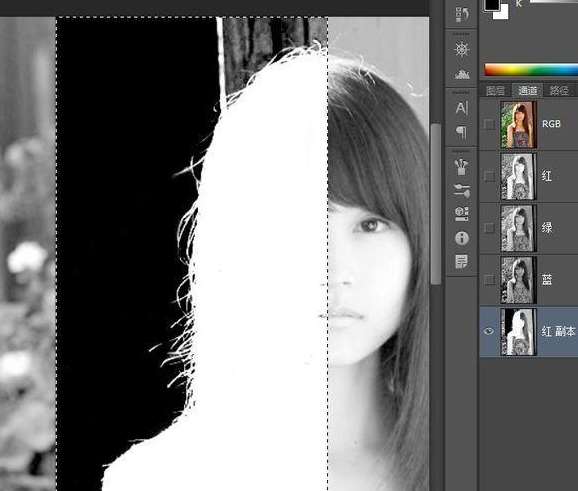Open the Adjustments panel sun icon
The width and height of the screenshot is (578, 491).
[462, 49]
